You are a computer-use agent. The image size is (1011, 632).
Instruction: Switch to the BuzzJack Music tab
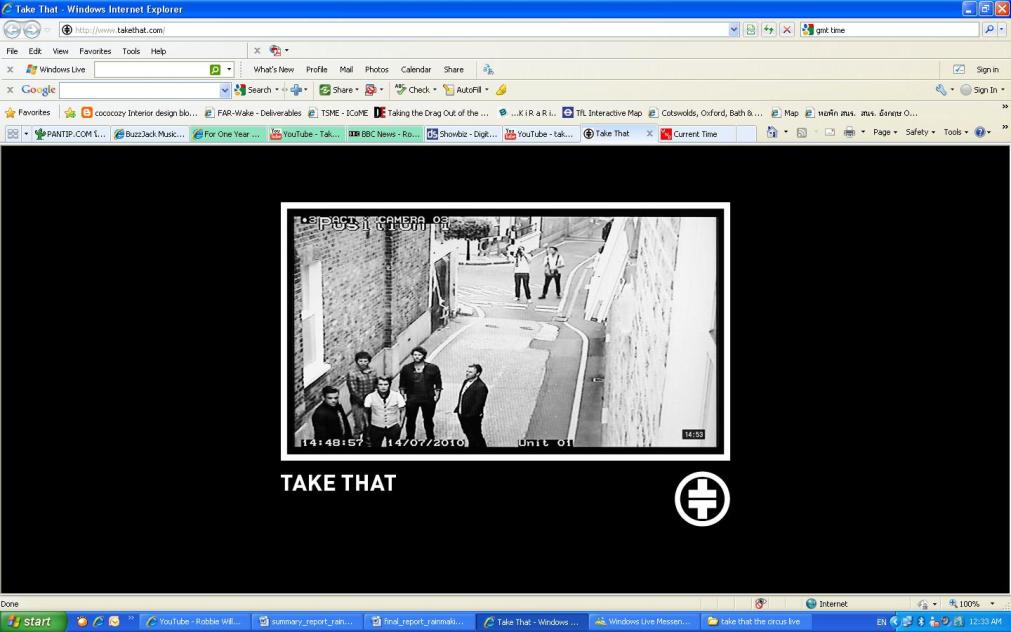[149, 133]
